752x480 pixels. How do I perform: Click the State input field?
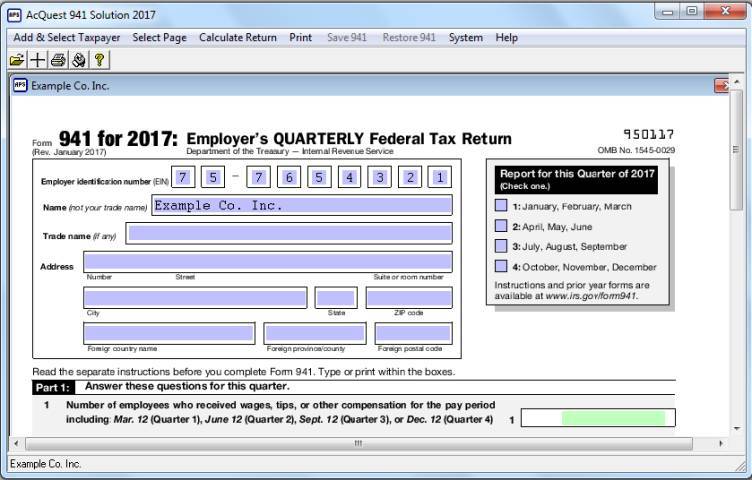click(x=336, y=298)
